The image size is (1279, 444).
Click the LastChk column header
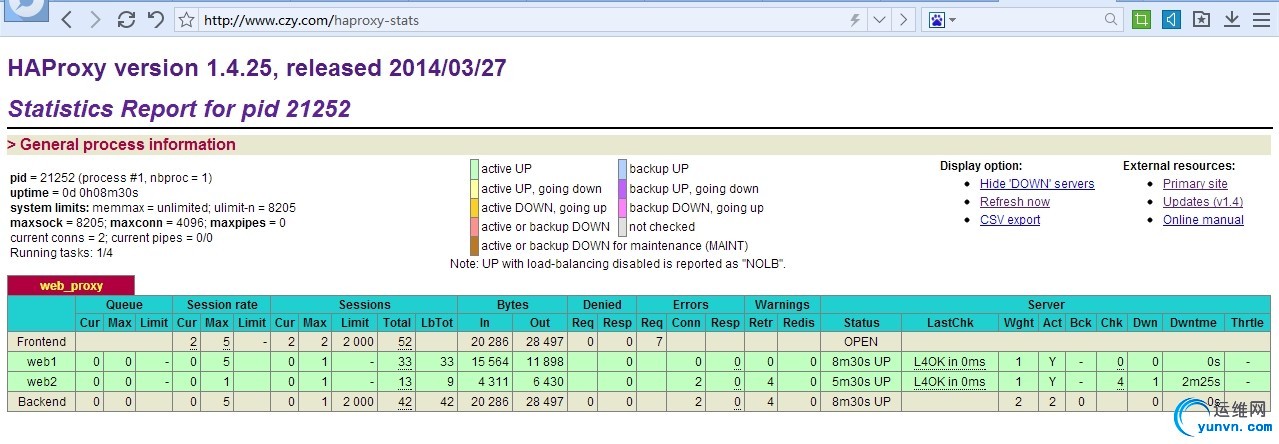(x=950, y=323)
